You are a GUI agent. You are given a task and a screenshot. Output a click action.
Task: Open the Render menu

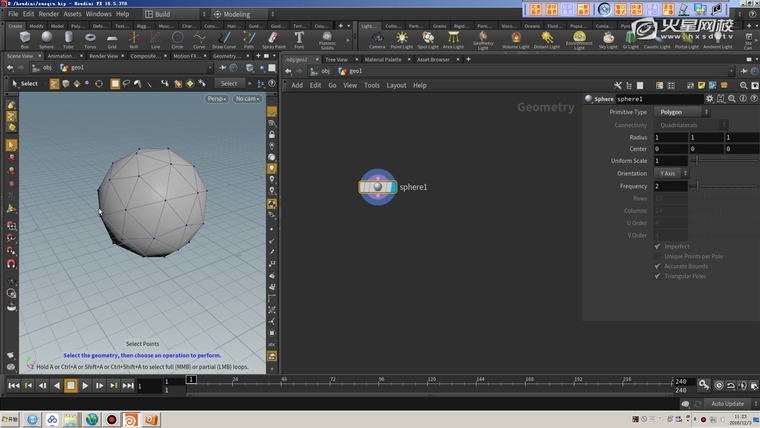(x=48, y=14)
